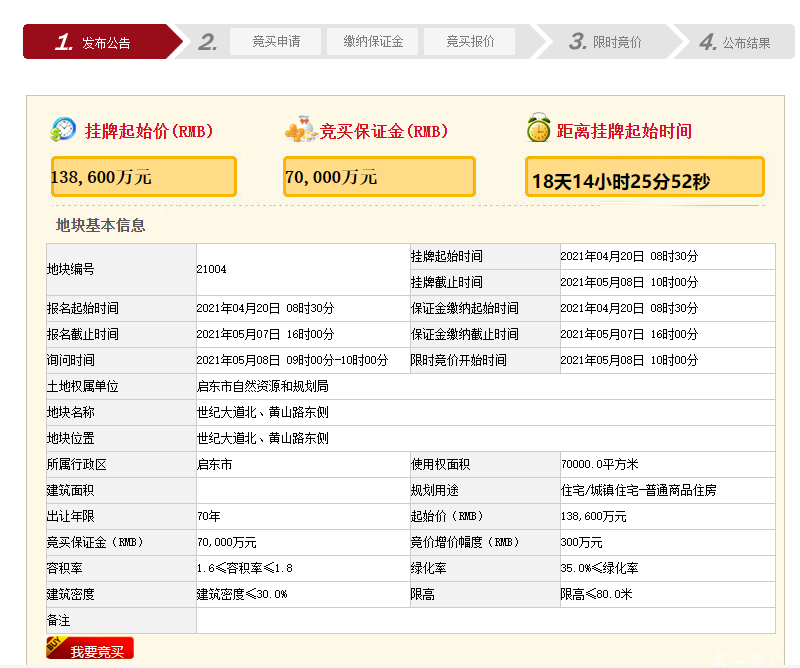Viewport: 800px width, 668px height.
Task: Click the 地块名称 value 世纪大道北、黄山路东侧
Action: point(263,412)
